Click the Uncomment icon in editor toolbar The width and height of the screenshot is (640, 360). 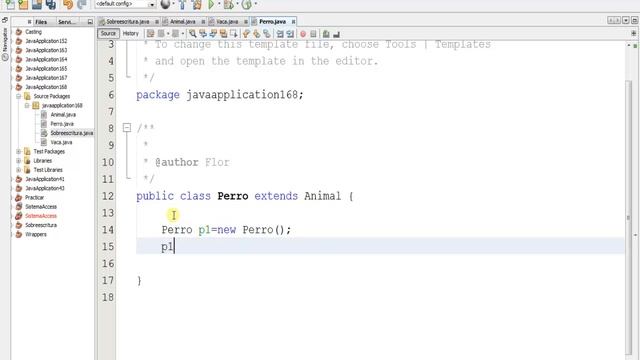336,34
